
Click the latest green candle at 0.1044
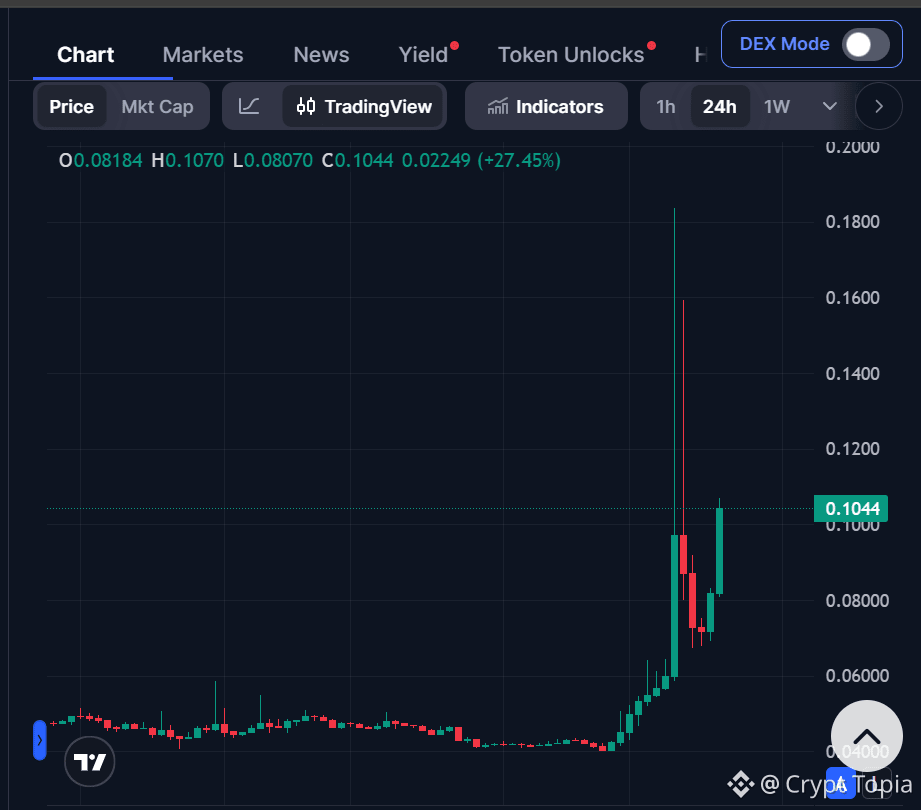pyautogui.click(x=720, y=551)
